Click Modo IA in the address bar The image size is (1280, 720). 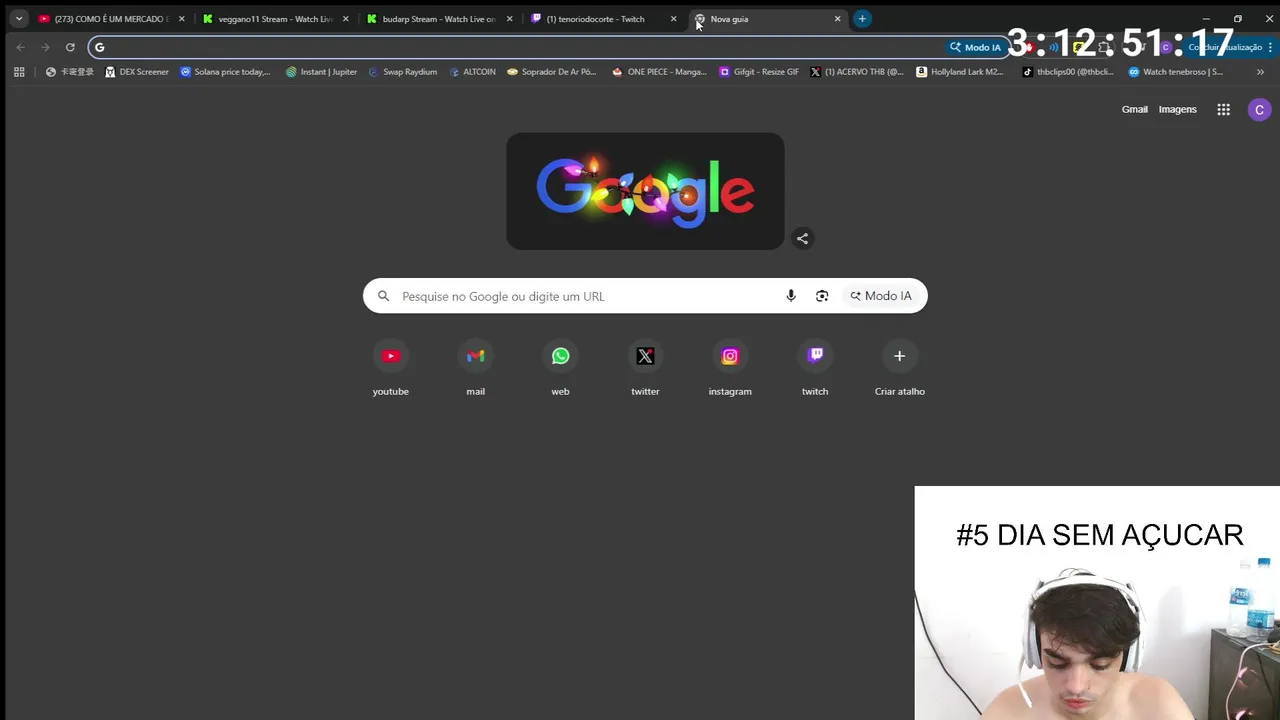975,47
